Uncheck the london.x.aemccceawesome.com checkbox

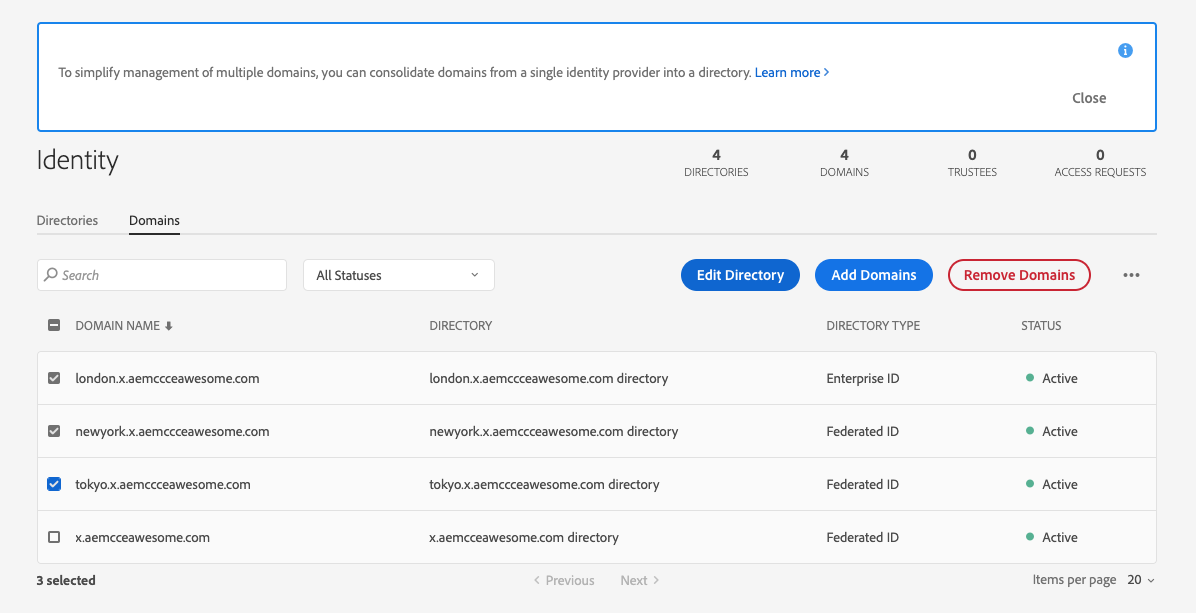[x=54, y=378]
